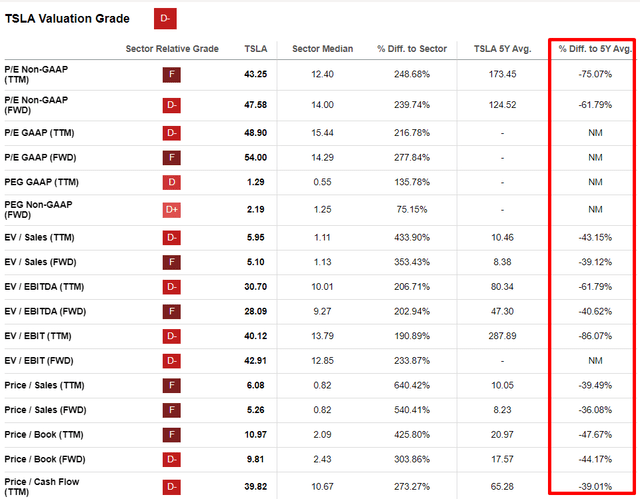The image size is (640, 499).
Task: Click the % Diff. to 5Y Avg. column header
Action: click(x=595, y=49)
